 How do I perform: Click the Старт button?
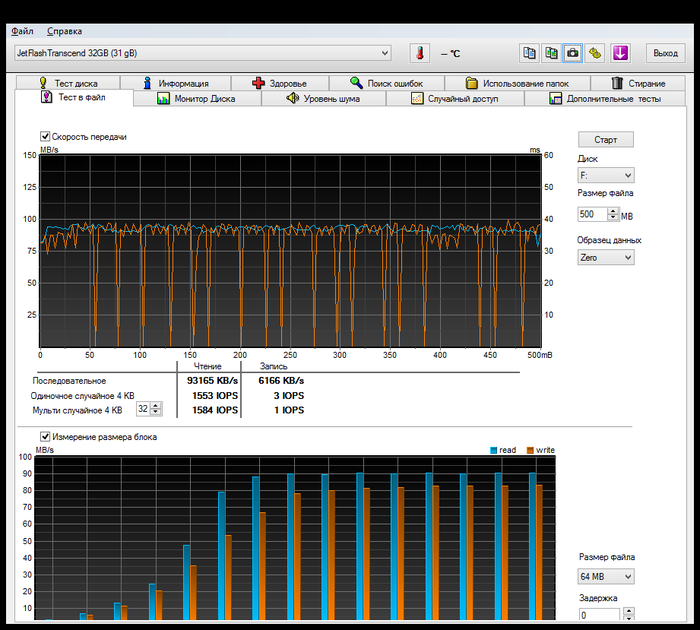tap(605, 139)
